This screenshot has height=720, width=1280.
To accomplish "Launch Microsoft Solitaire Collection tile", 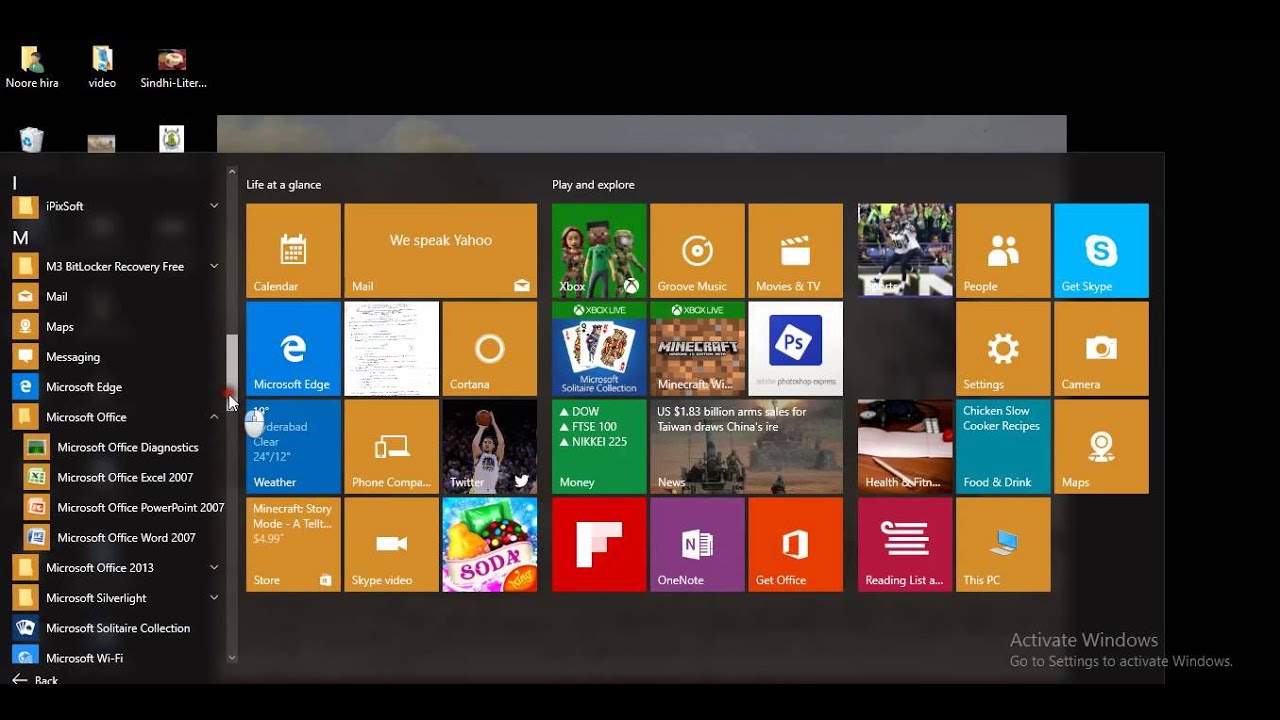I will tap(599, 349).
